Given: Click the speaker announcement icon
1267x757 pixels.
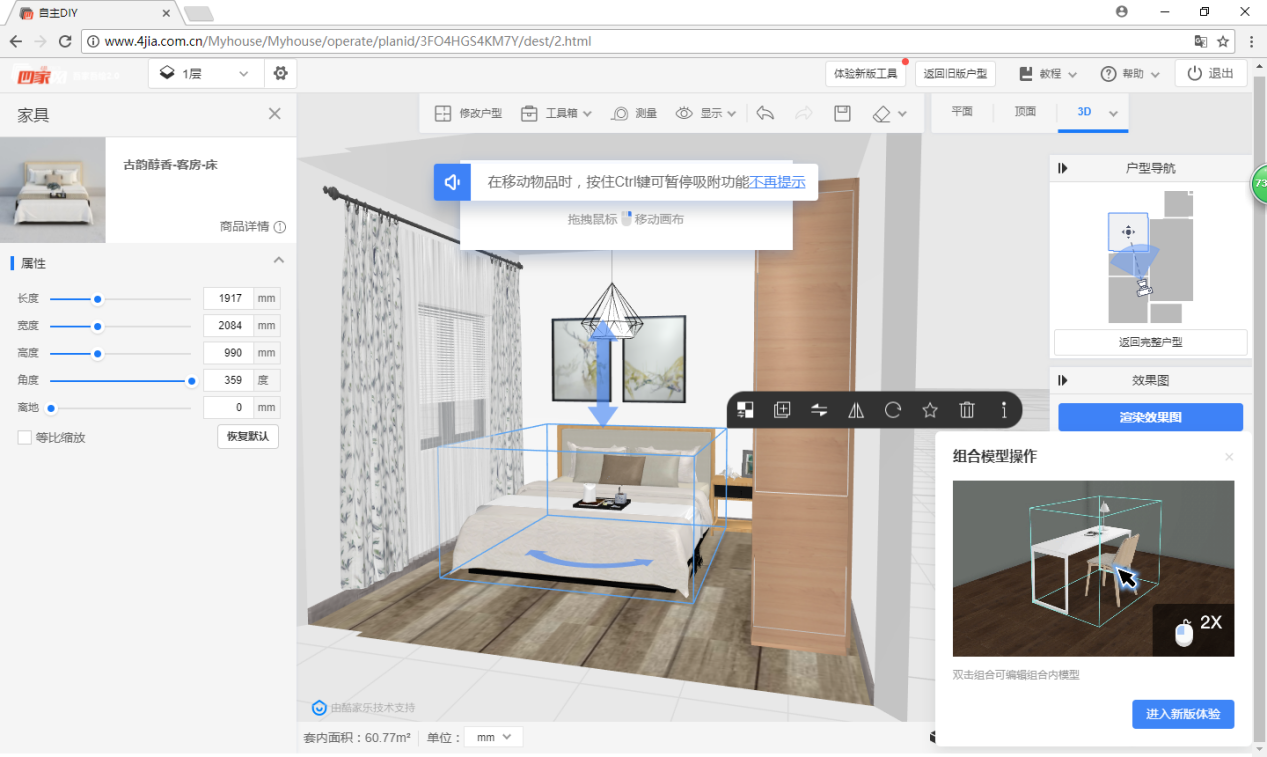Looking at the screenshot, I should [x=452, y=182].
